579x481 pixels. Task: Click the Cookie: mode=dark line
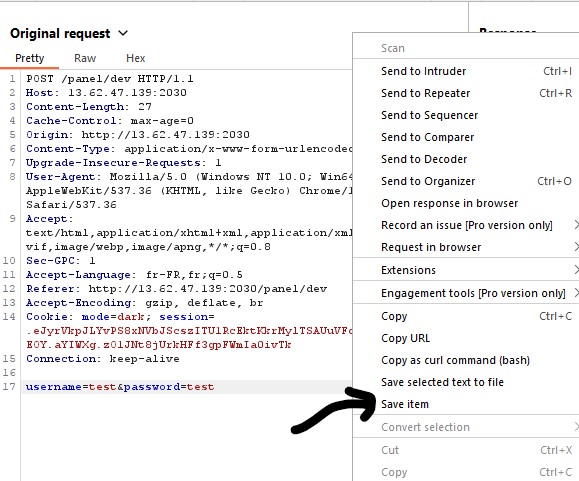[120, 317]
